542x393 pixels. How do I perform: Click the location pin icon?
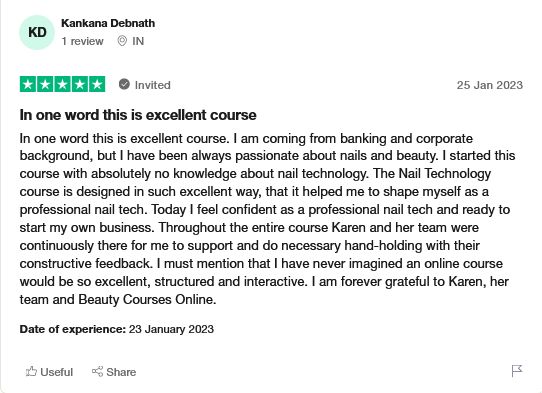coord(122,41)
